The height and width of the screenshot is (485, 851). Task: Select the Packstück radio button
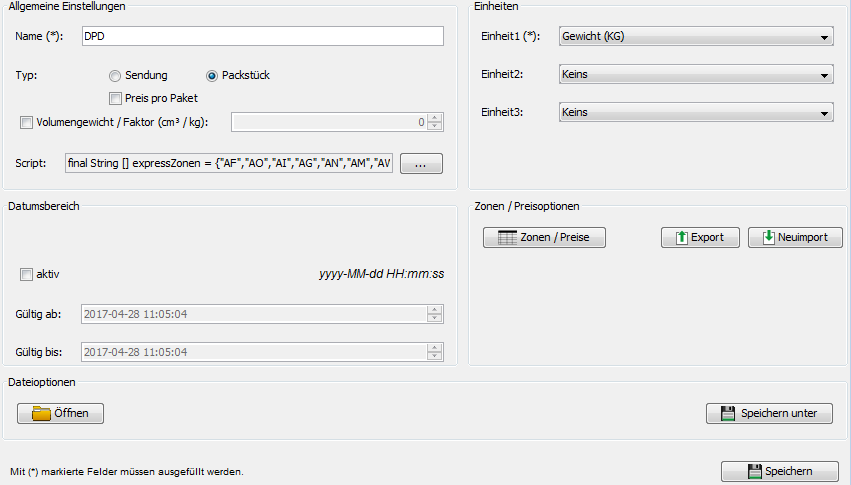[x=212, y=75]
